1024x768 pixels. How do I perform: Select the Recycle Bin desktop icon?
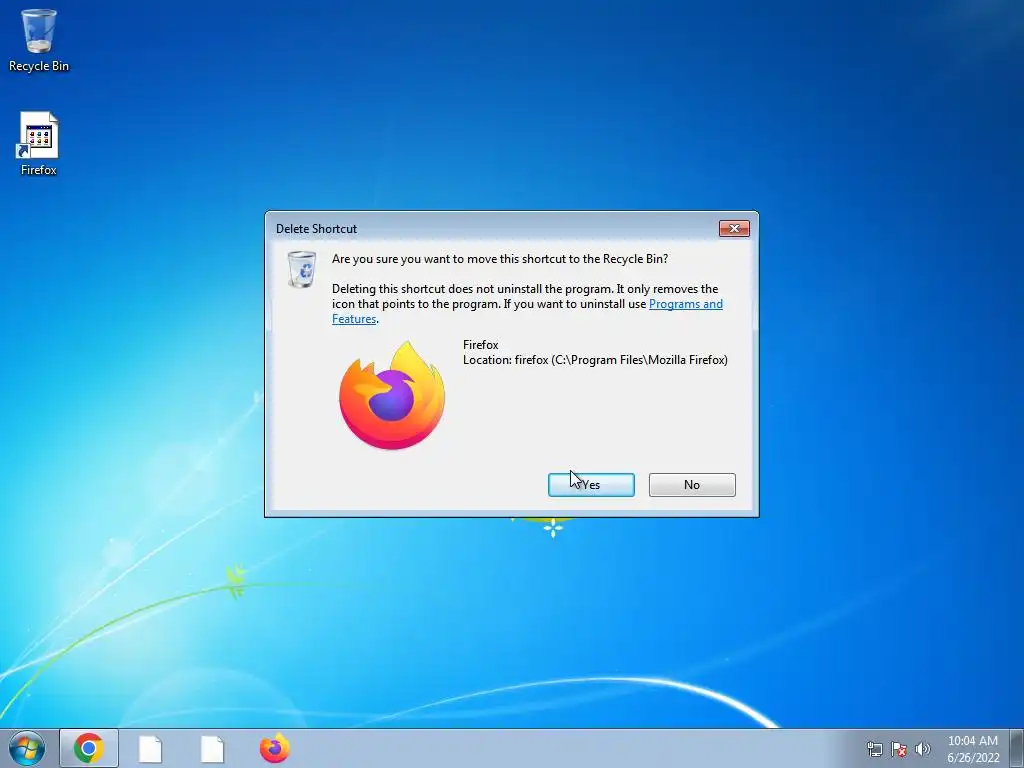click(x=39, y=40)
